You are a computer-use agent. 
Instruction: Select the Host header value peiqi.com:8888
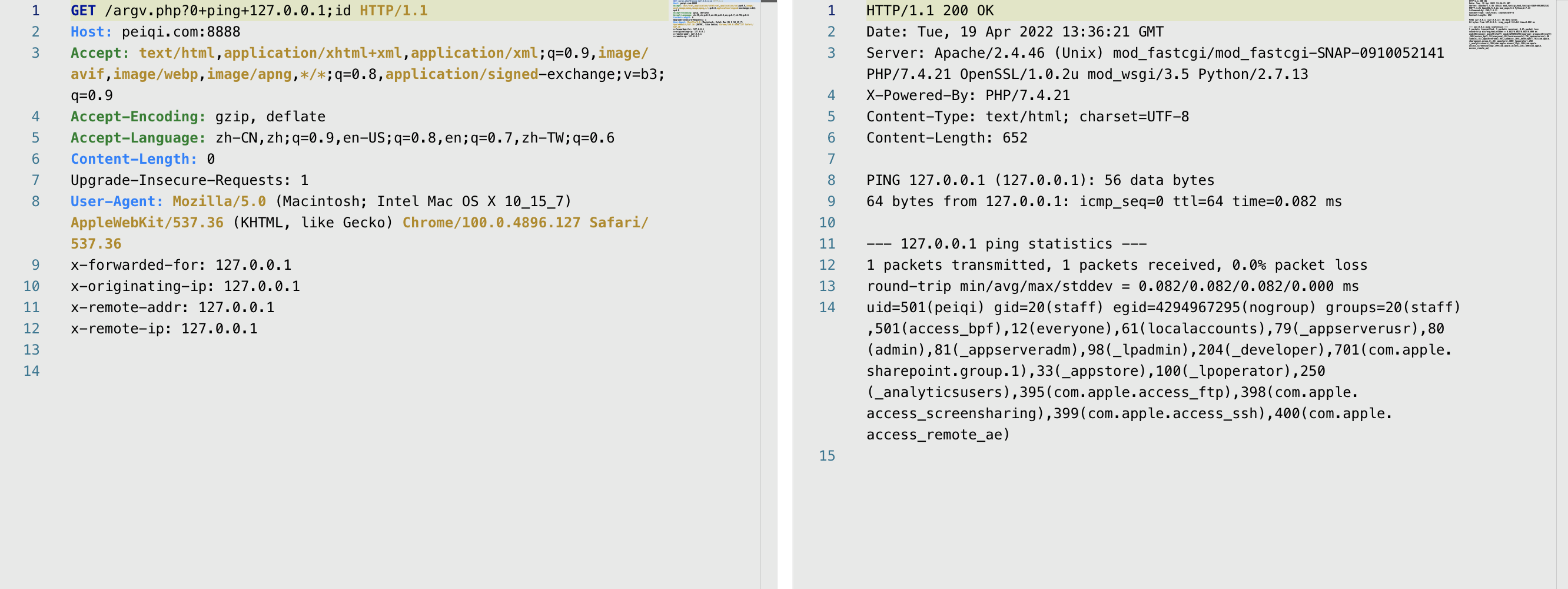click(181, 32)
